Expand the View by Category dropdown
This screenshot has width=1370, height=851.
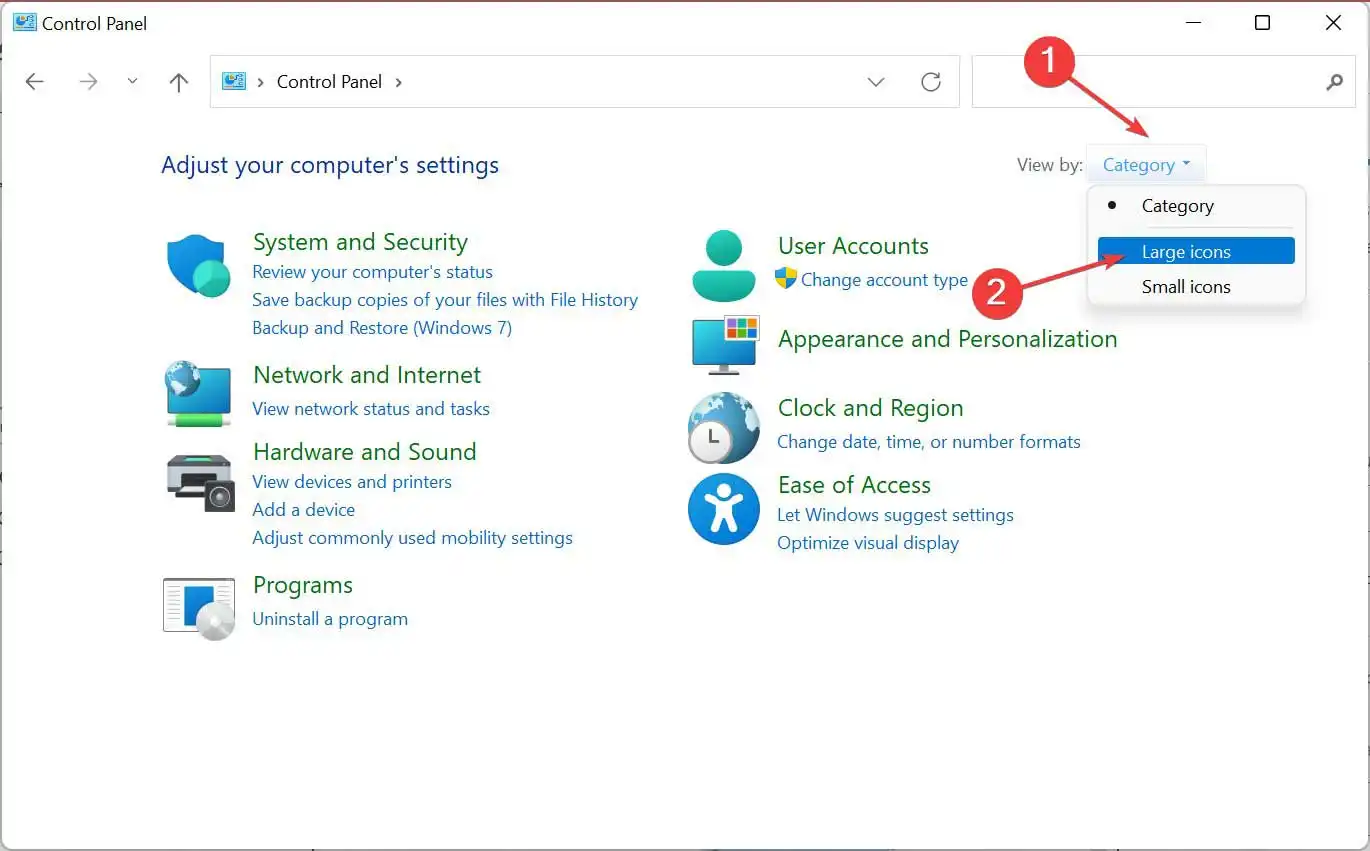coord(1146,165)
